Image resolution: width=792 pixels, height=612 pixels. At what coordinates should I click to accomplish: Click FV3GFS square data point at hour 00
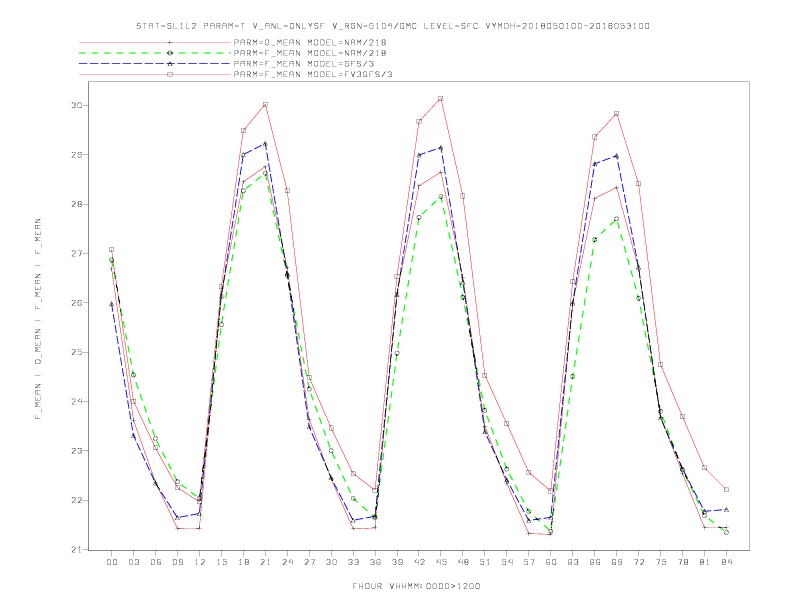click(112, 249)
